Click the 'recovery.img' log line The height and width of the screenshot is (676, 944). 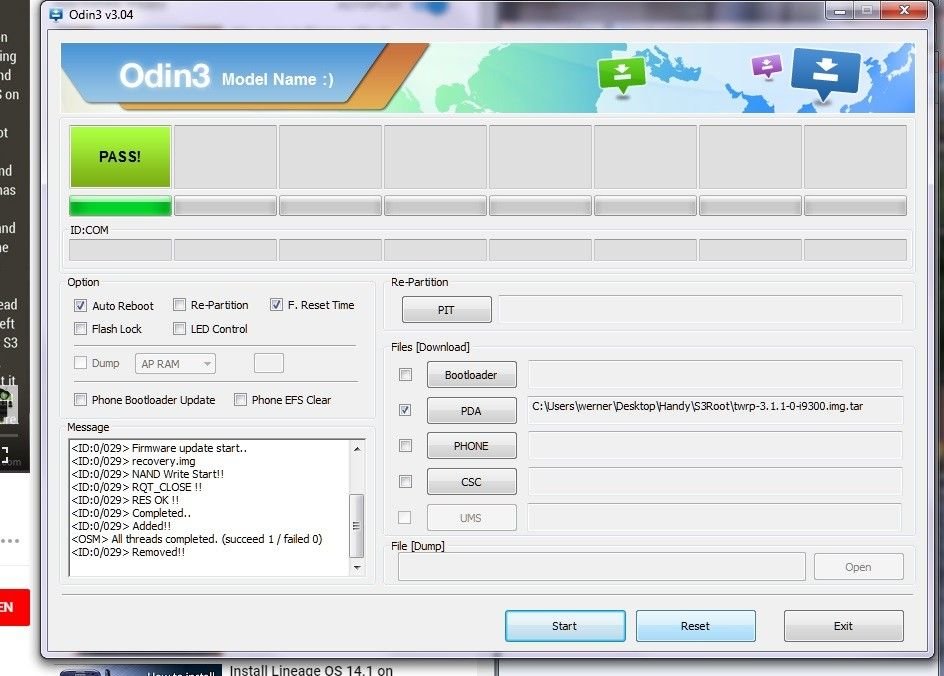[133, 461]
